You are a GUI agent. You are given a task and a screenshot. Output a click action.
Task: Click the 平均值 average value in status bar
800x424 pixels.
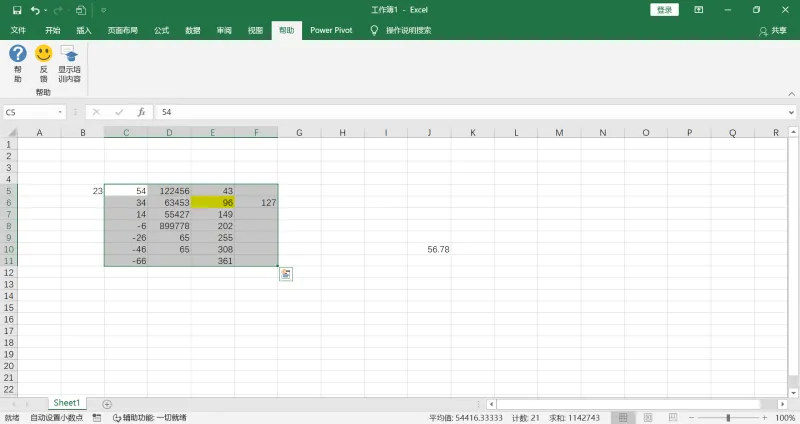[466, 418]
